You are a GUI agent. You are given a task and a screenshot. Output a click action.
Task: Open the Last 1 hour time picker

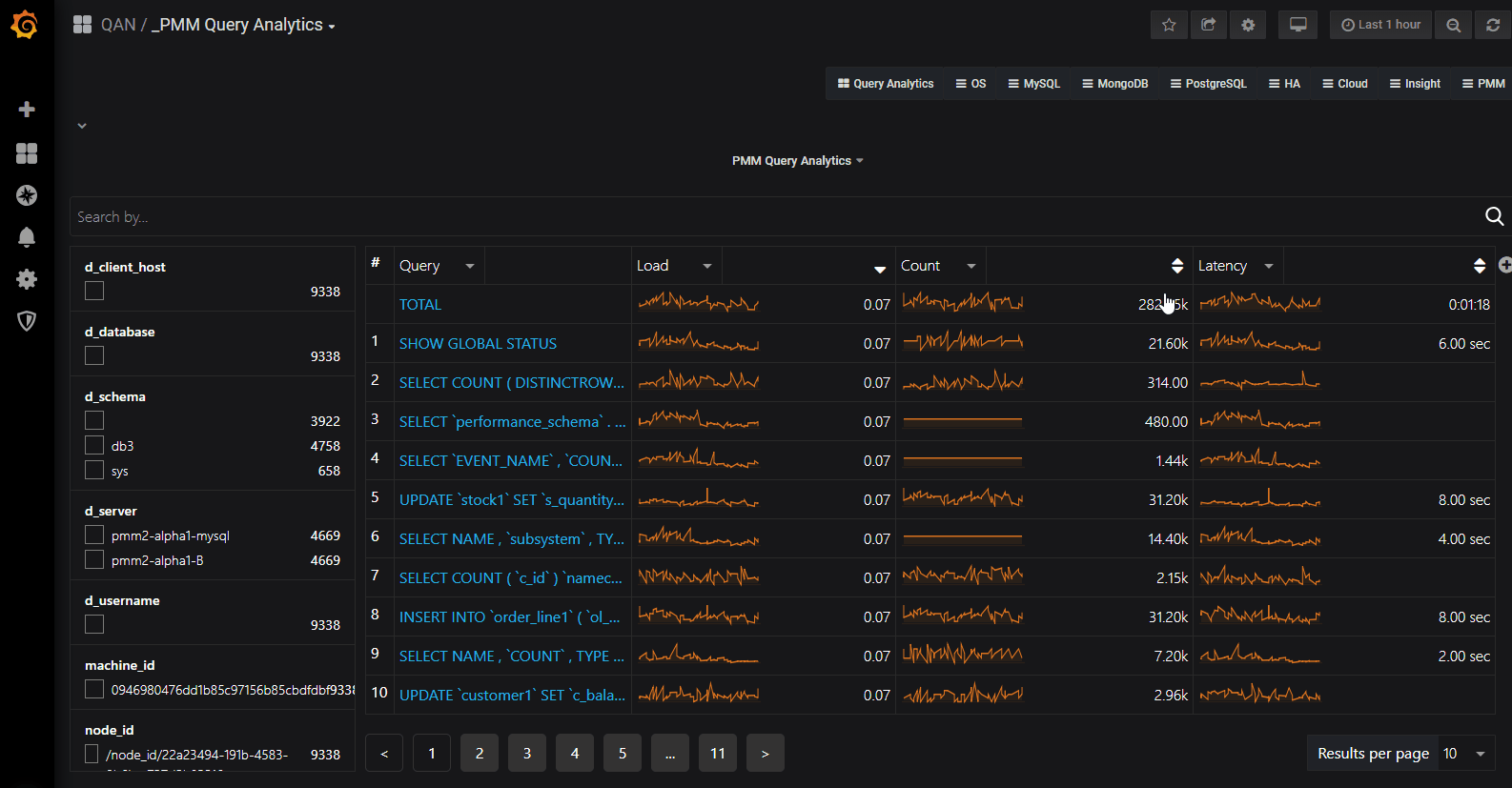pos(1380,25)
